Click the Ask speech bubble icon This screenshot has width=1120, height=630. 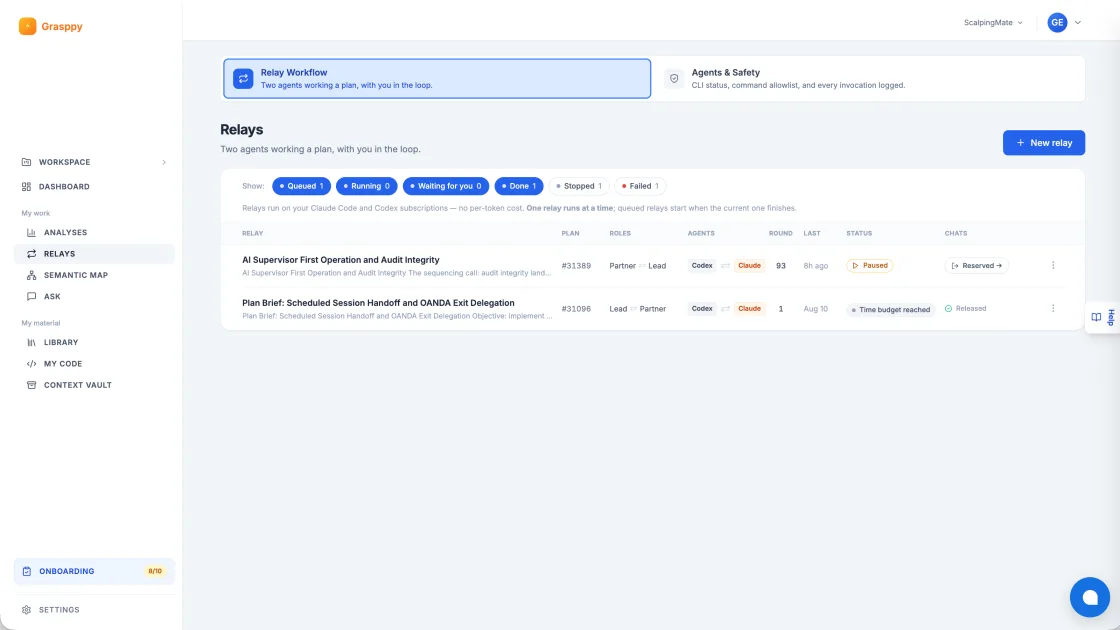click(x=31, y=296)
